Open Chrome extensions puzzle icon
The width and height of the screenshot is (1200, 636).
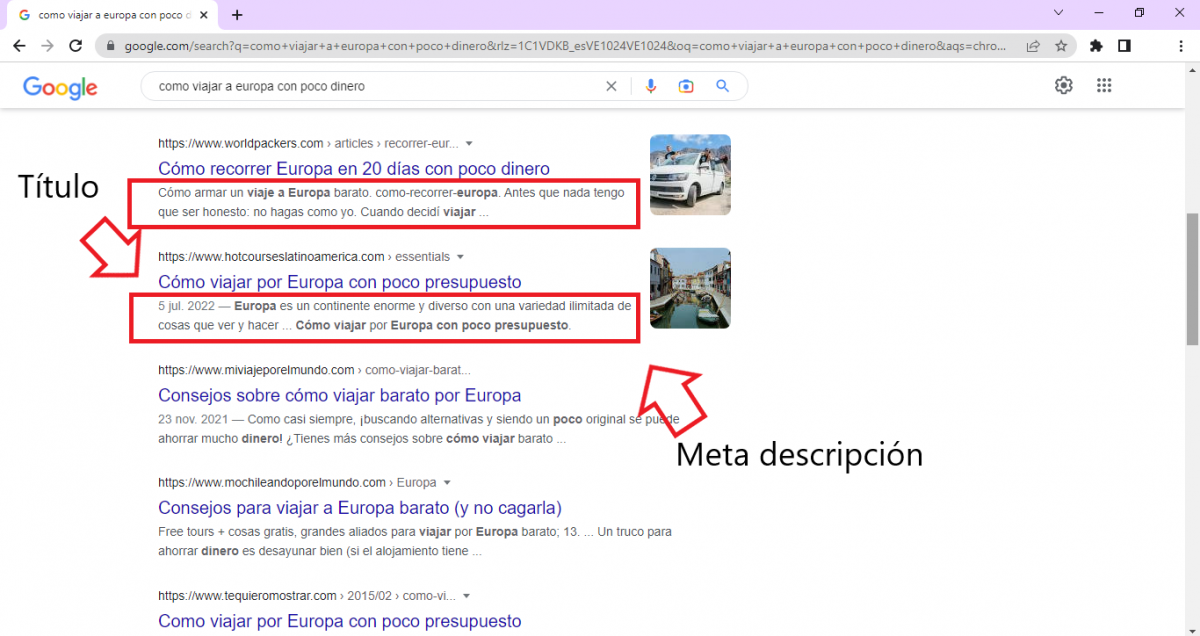coord(1096,46)
